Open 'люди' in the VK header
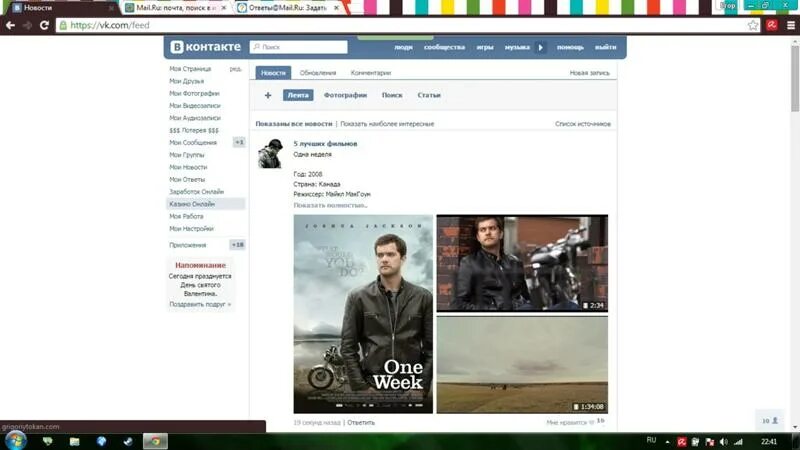800x450 pixels. (x=403, y=47)
